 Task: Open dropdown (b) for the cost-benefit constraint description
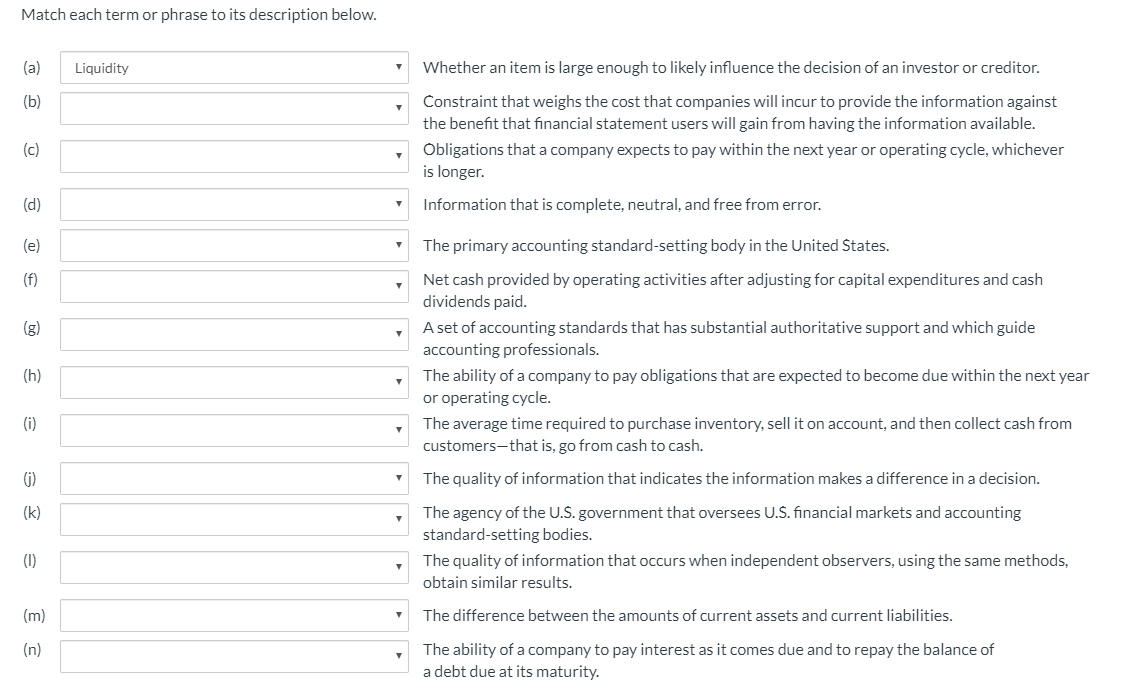(234, 108)
